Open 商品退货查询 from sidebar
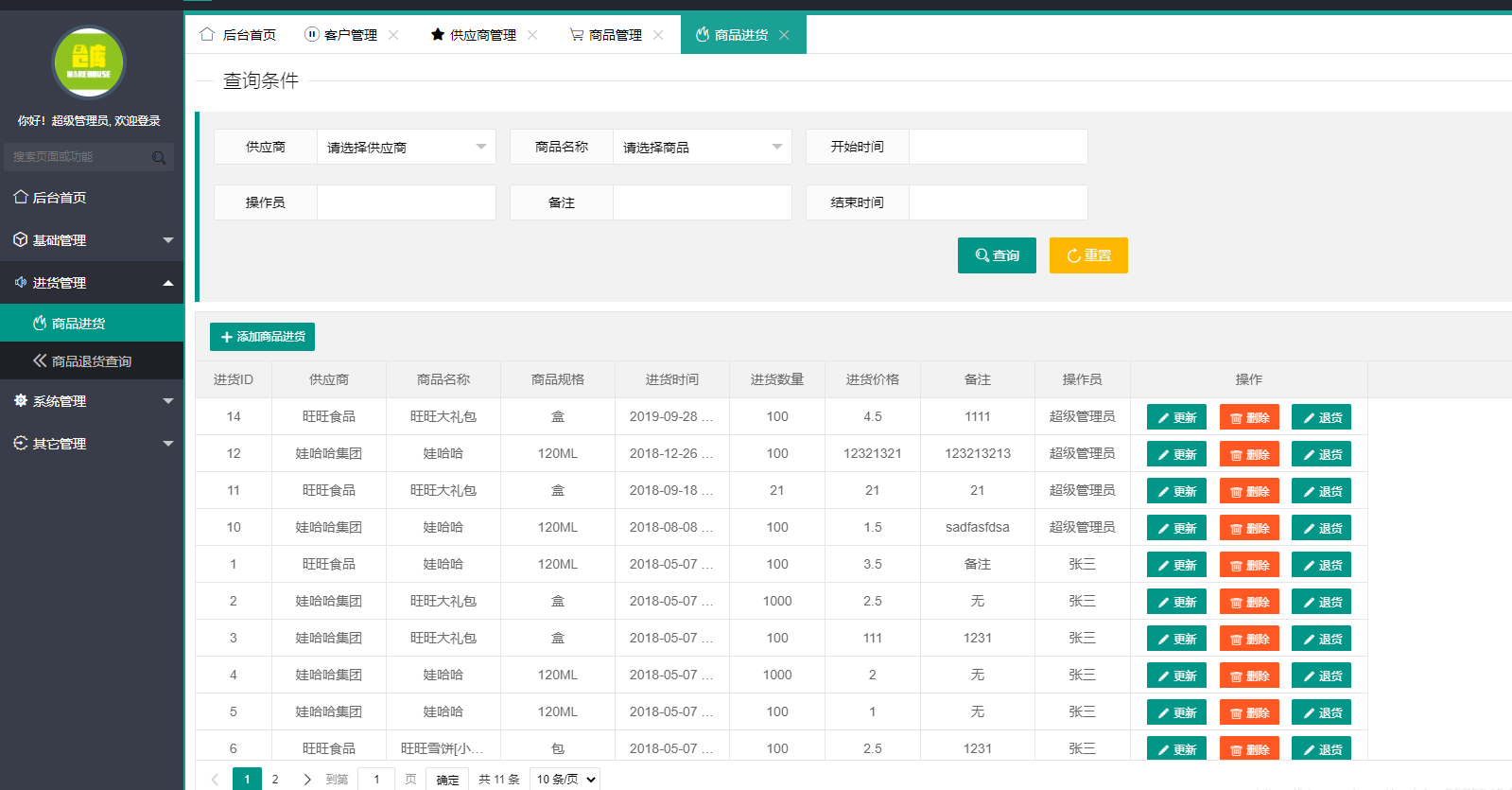Image resolution: width=1512 pixels, height=790 pixels. tap(92, 361)
